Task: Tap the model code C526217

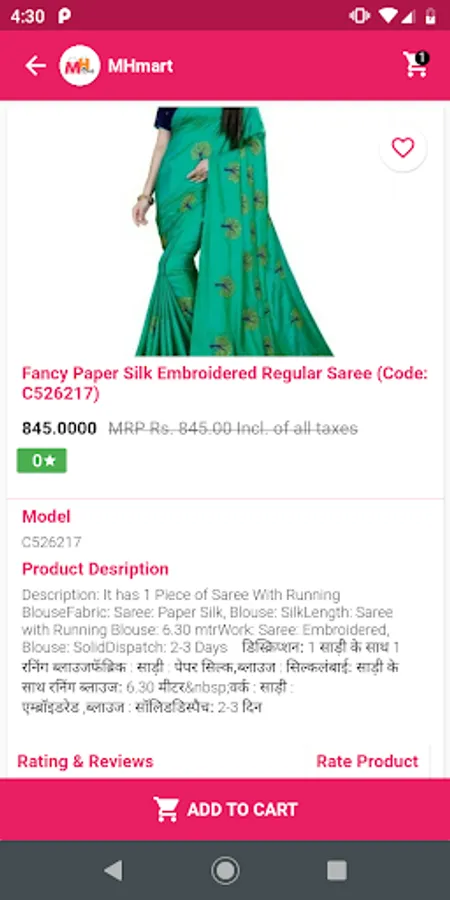Action: (x=52, y=542)
